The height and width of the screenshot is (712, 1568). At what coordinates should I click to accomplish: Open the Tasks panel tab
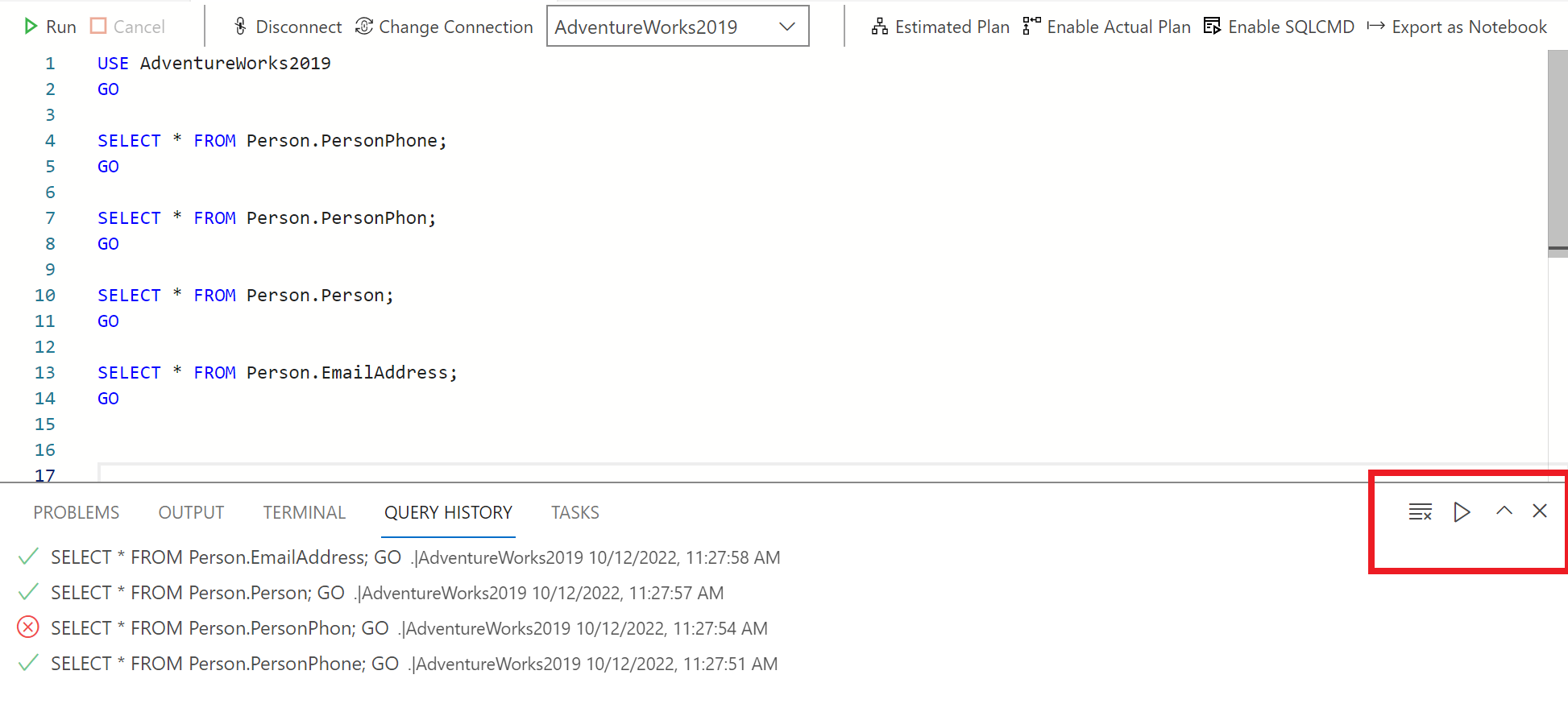(x=575, y=512)
